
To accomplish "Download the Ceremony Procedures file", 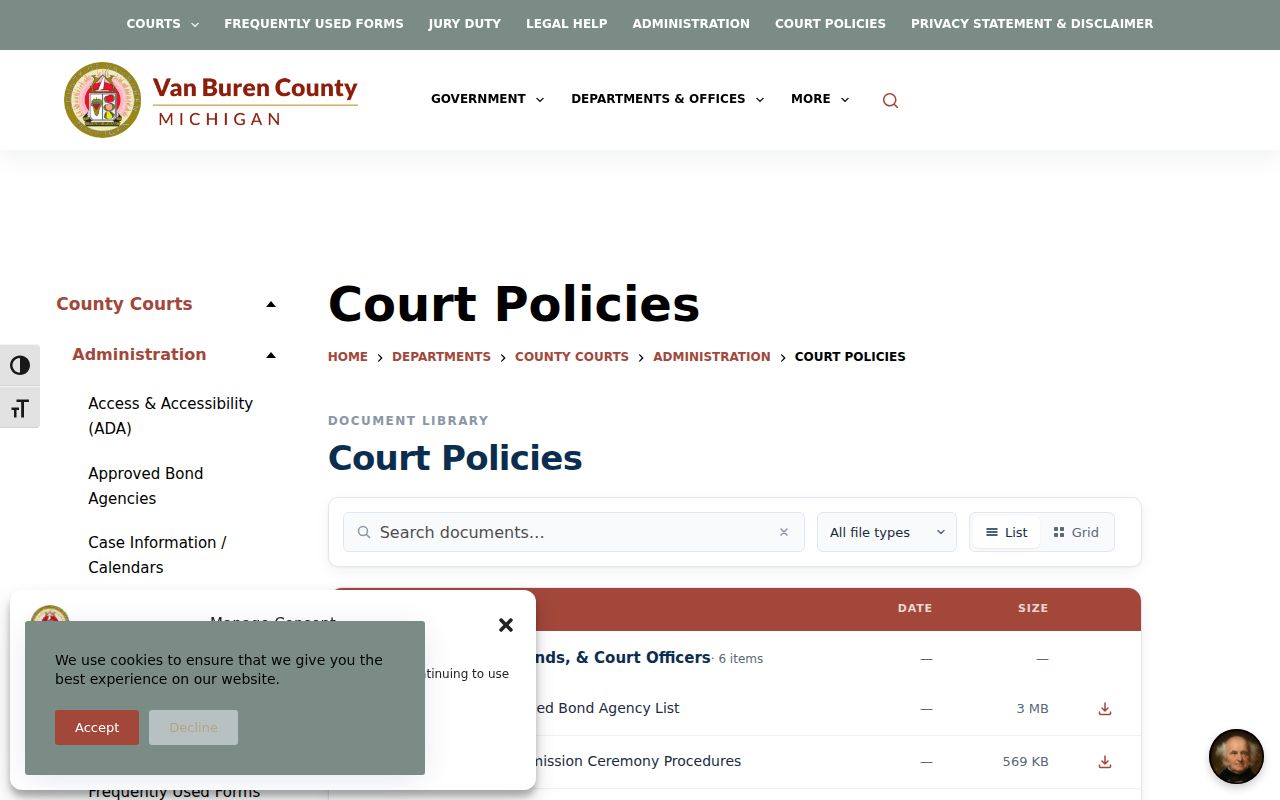I will pyautogui.click(x=1105, y=762).
